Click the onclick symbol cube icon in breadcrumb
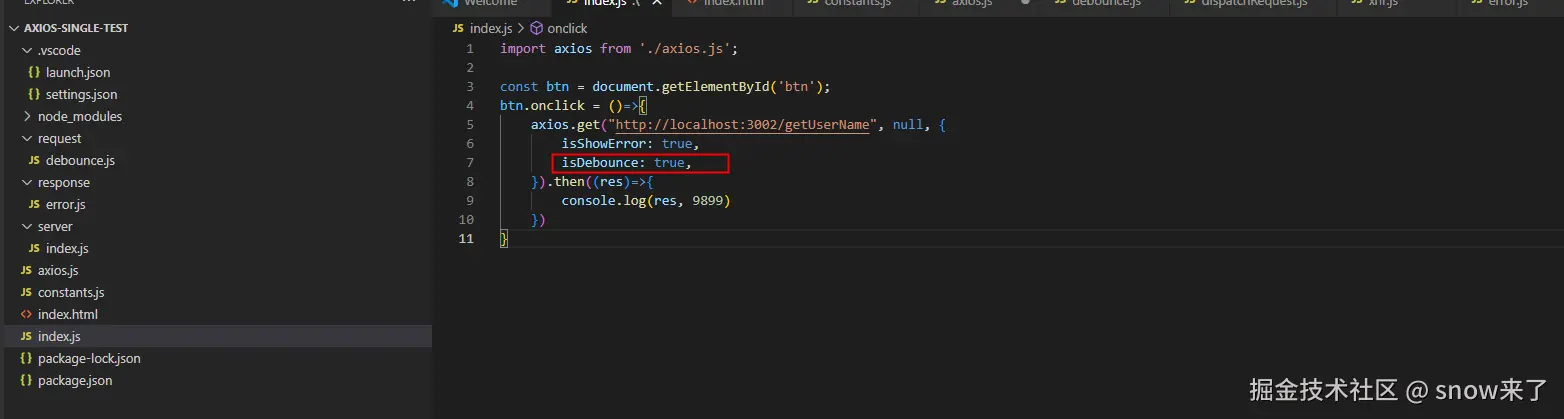The width and height of the screenshot is (1564, 419). point(536,29)
